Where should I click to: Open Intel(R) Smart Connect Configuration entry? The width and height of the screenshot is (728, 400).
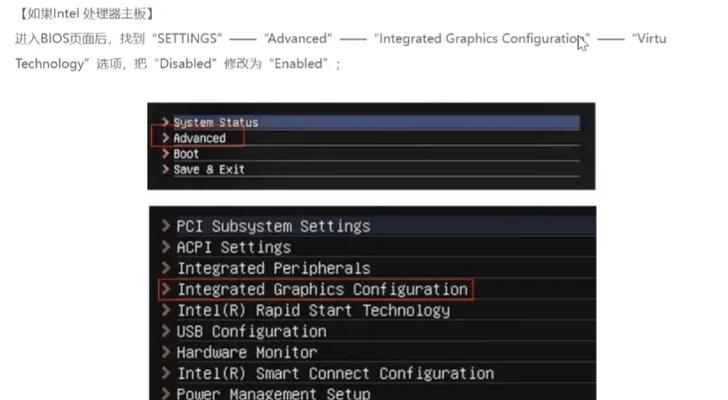click(335, 373)
